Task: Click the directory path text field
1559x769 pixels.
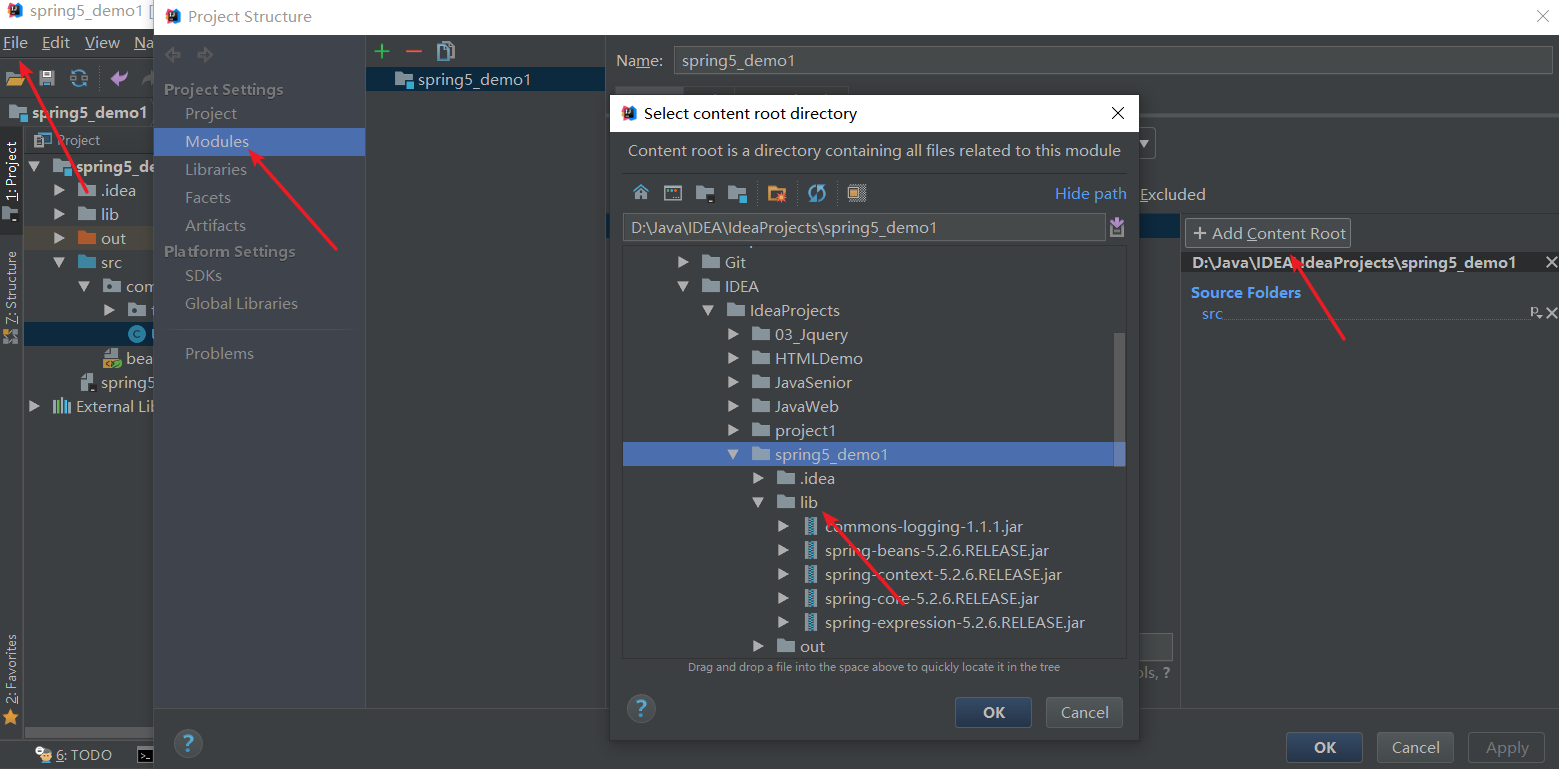Action: 864,227
